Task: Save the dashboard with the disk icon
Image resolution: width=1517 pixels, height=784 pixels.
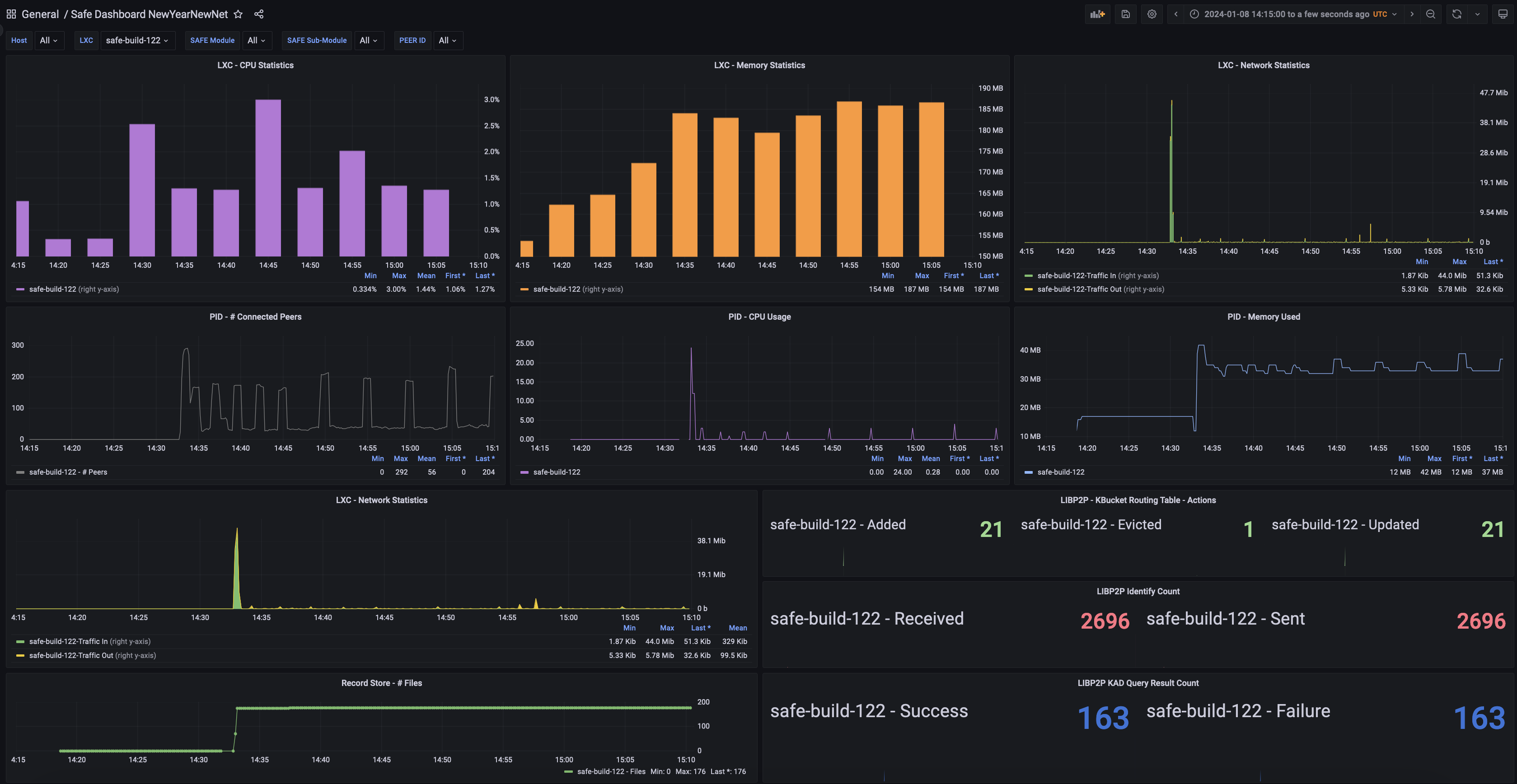Action: coord(1125,14)
